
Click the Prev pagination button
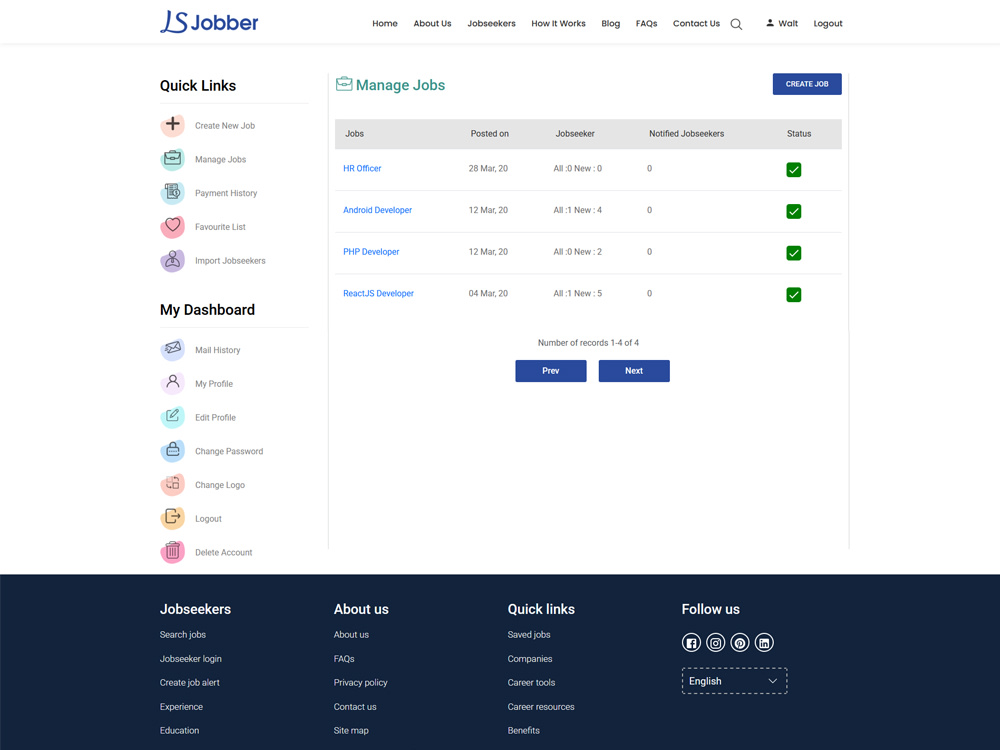tap(550, 371)
